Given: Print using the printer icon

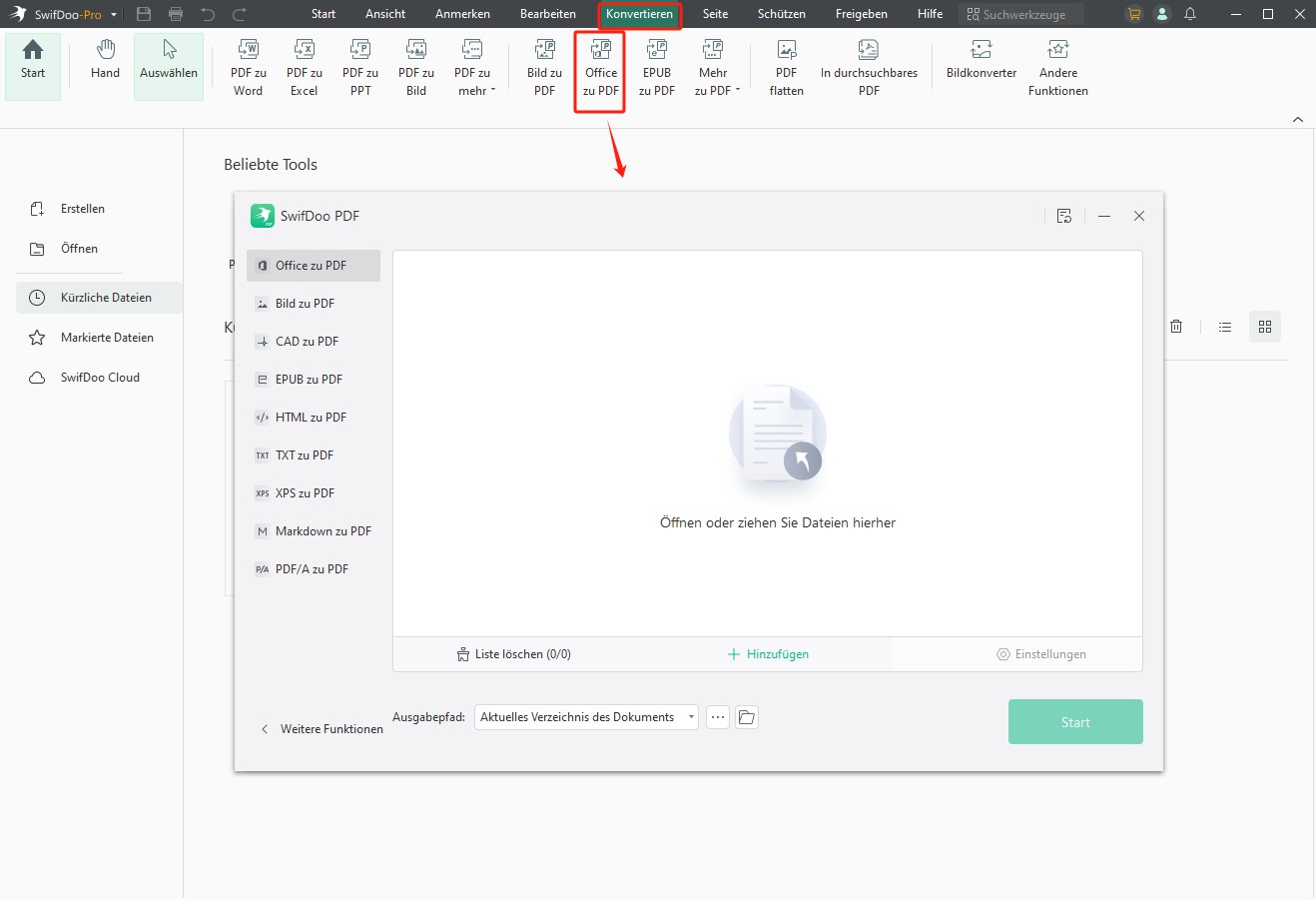Looking at the screenshot, I should pyautogui.click(x=176, y=14).
